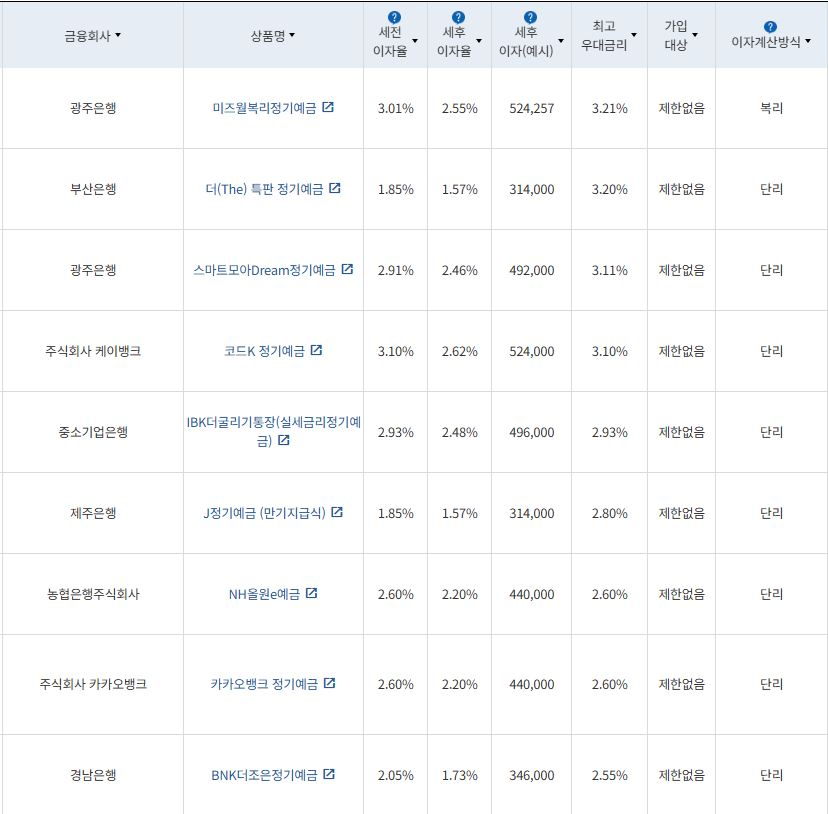Sort by 이자계산방식 column arrow
828x814 pixels.
coord(808,41)
